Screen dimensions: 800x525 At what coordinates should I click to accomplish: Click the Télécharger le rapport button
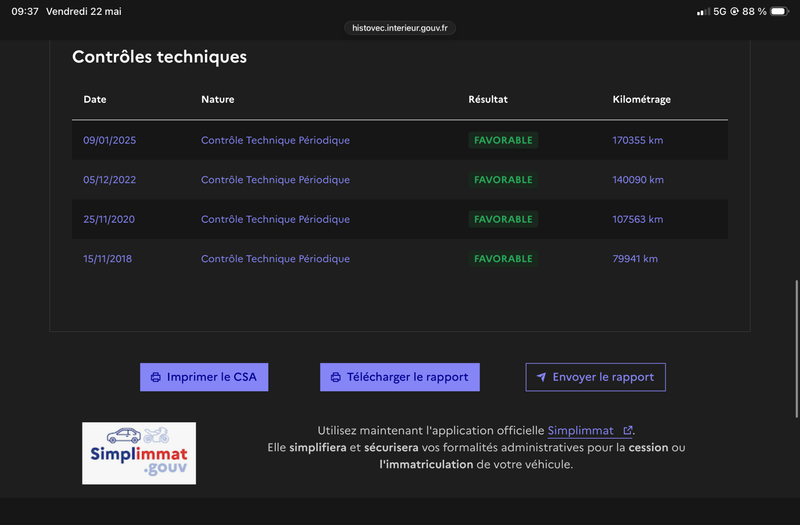(x=400, y=377)
